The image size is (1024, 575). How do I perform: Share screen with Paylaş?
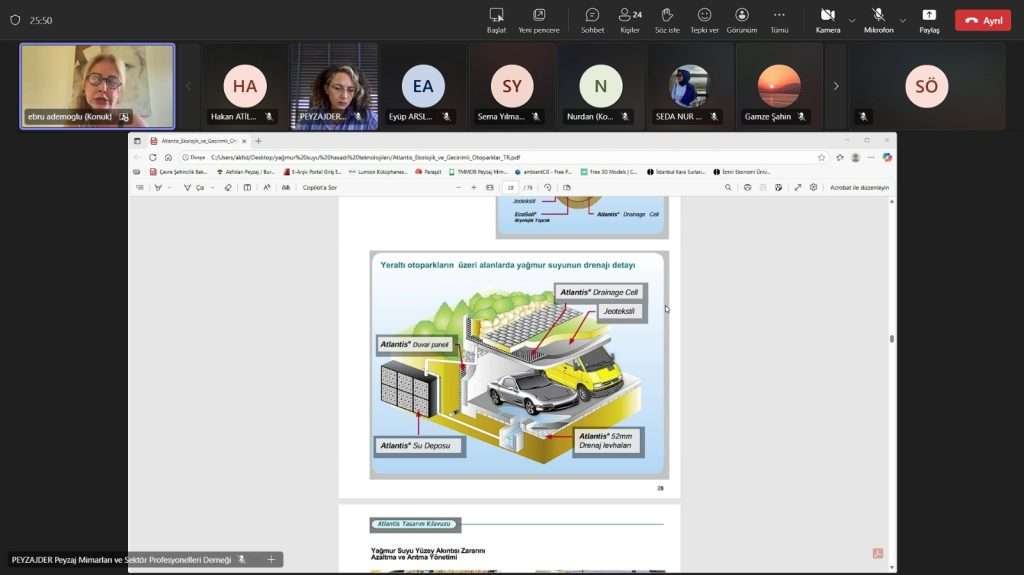(929, 20)
